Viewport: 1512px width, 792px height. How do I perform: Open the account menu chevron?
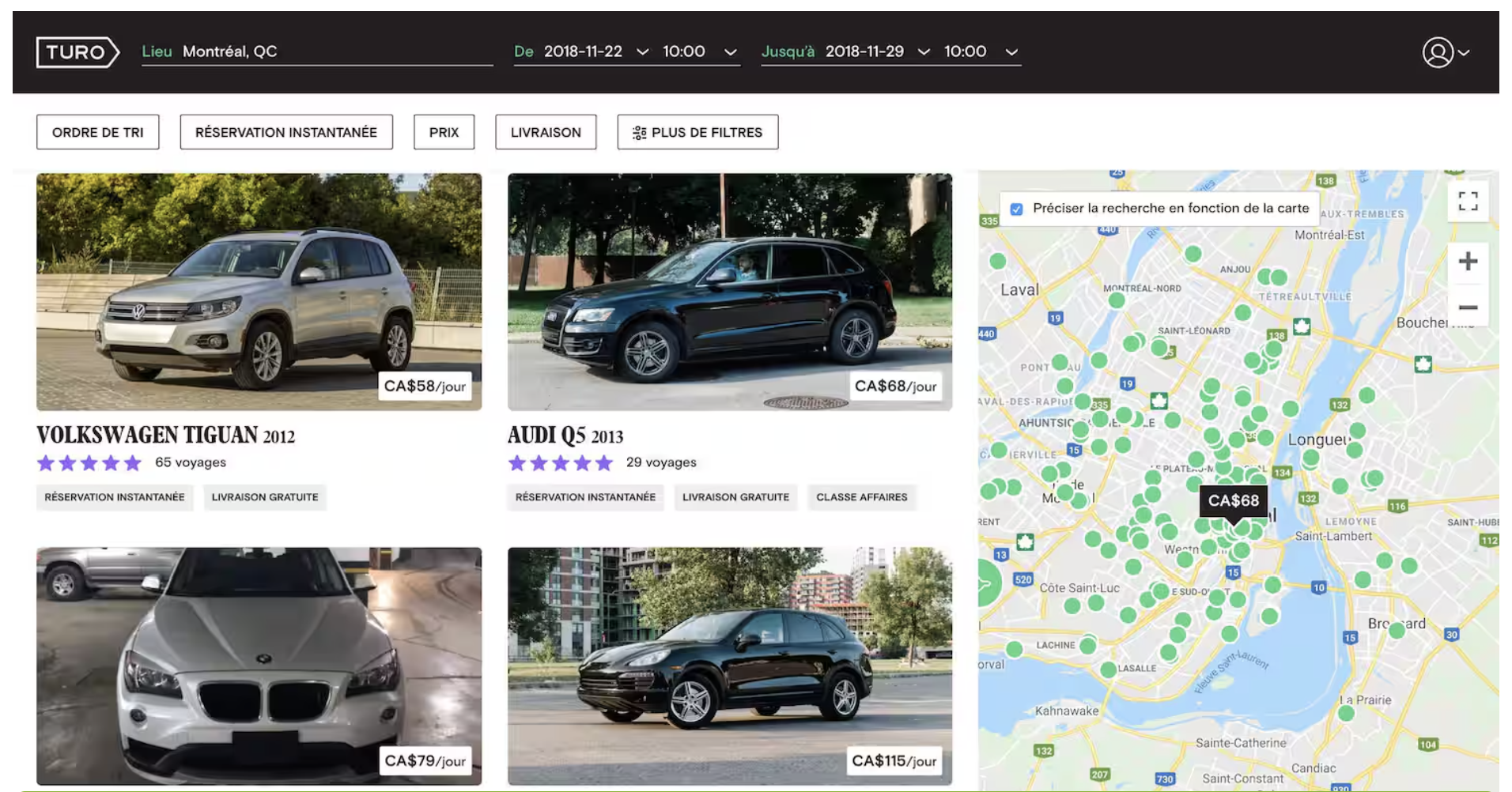[x=1464, y=53]
